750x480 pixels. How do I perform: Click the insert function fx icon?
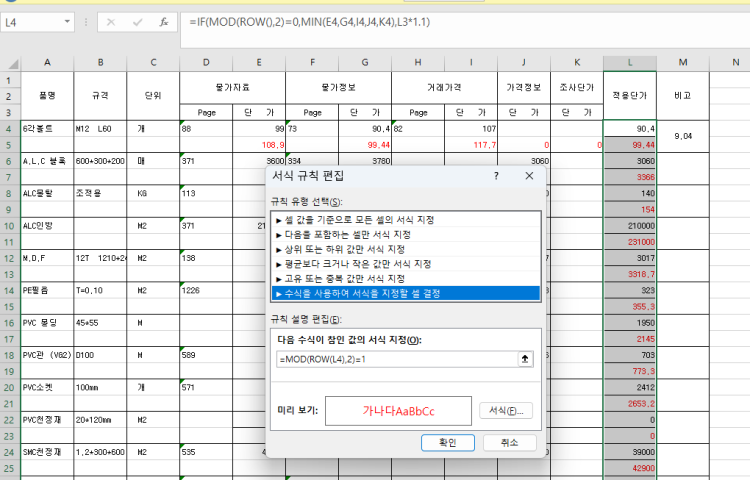164,22
